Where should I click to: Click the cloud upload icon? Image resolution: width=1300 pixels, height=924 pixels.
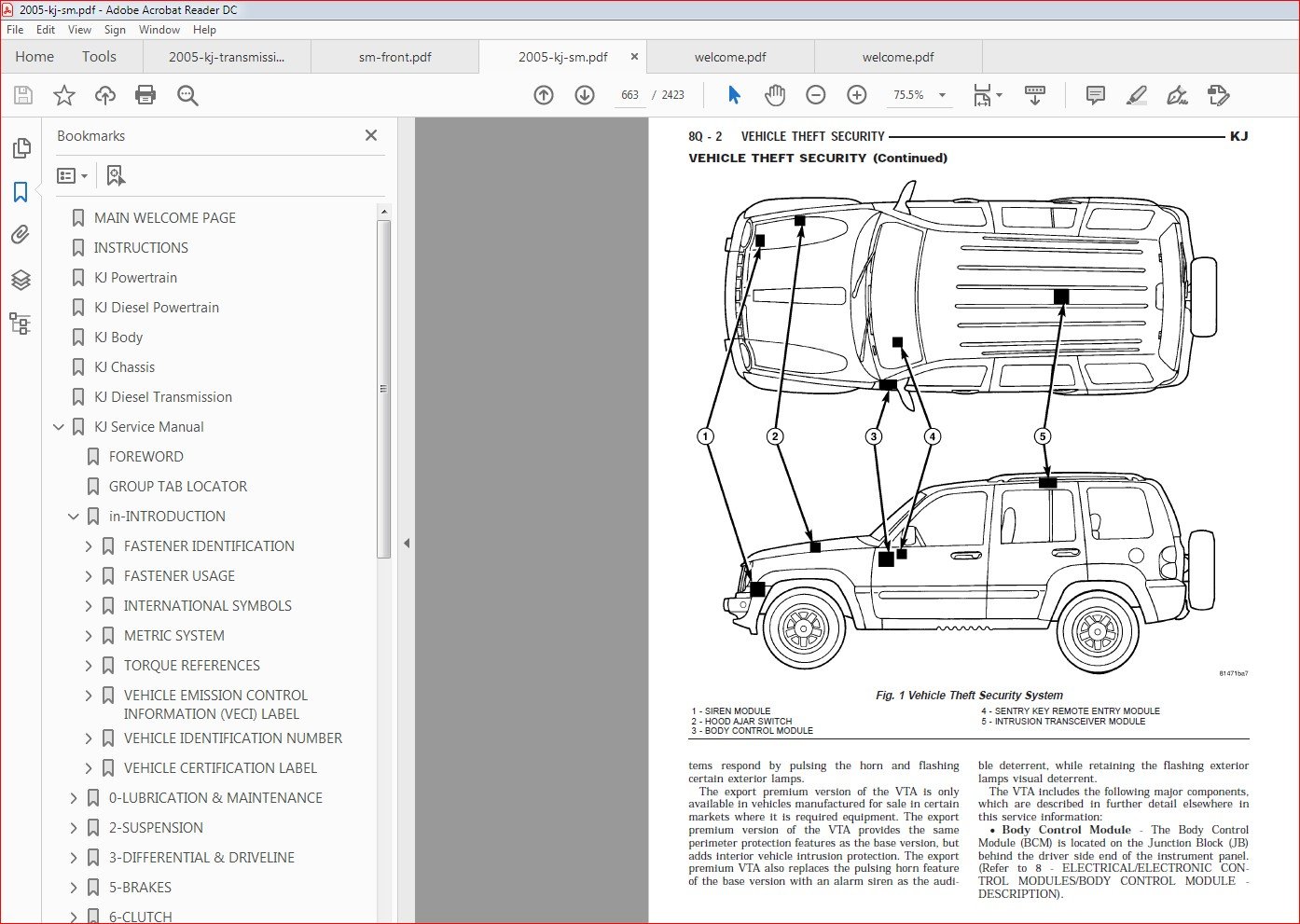click(105, 95)
